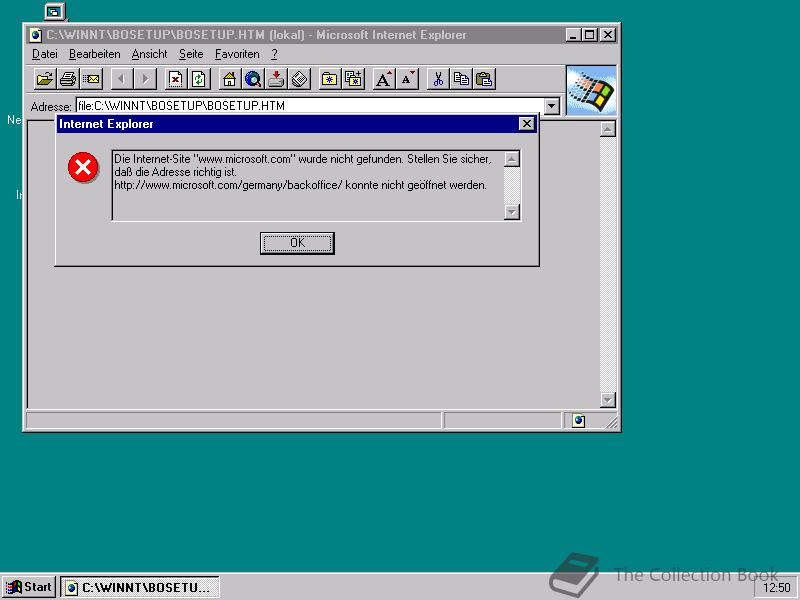Open the Favorites folder icon

(x=330, y=79)
